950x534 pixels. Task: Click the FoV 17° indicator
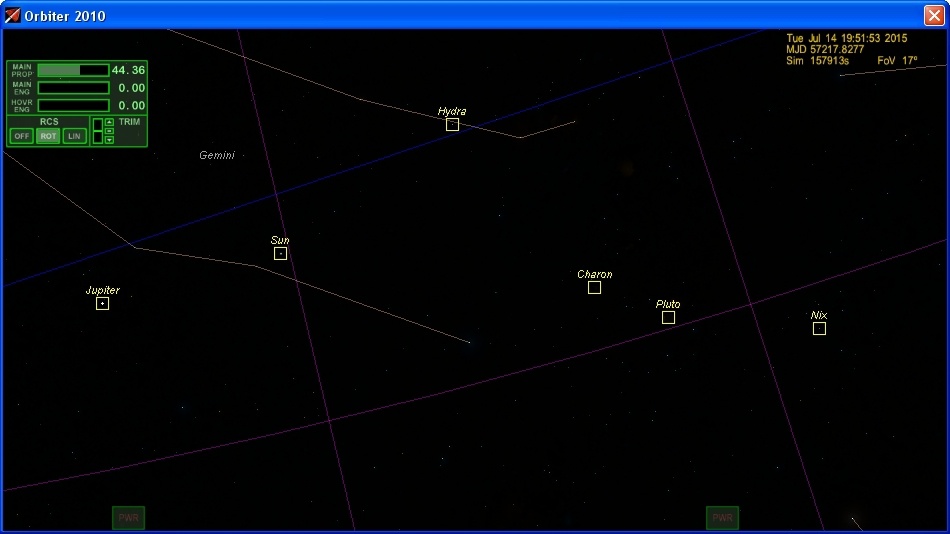tap(897, 61)
